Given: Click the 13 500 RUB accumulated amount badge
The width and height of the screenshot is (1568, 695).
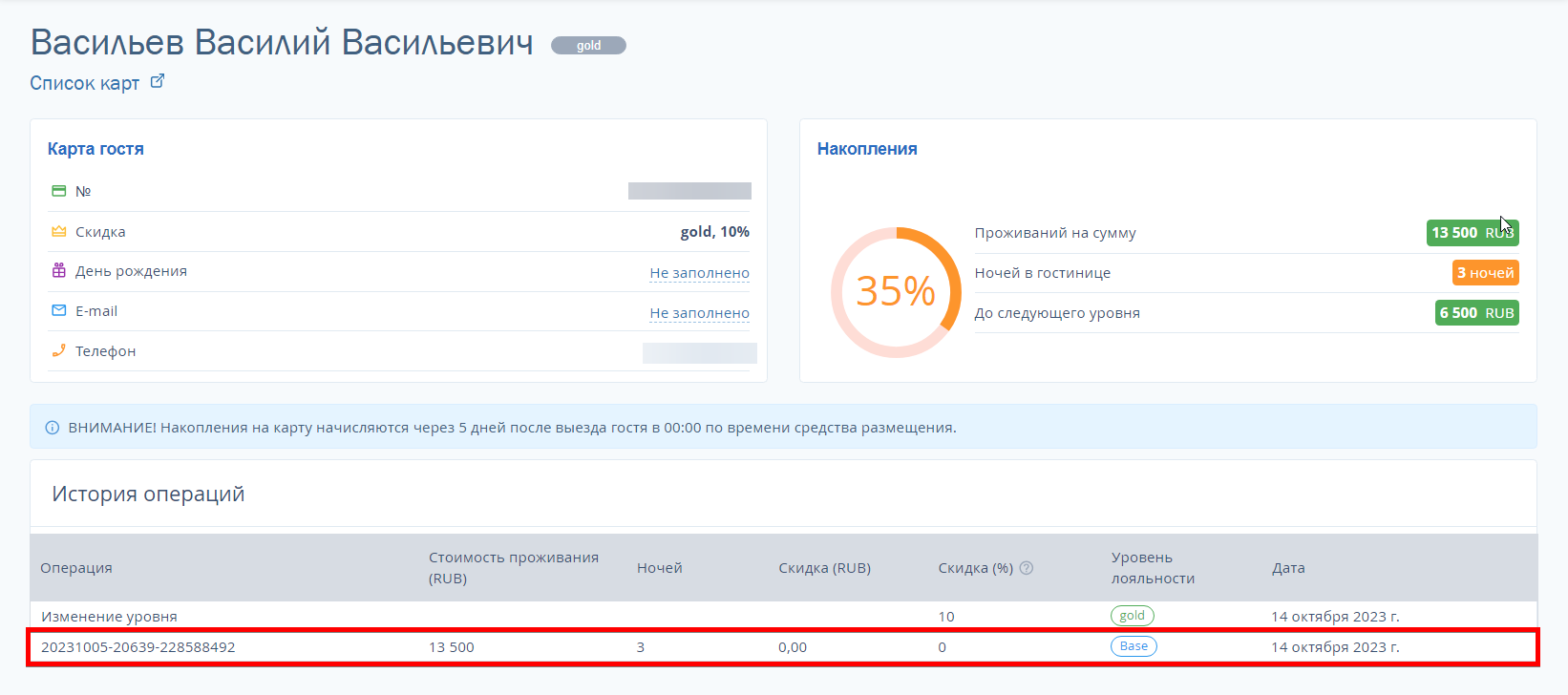Looking at the screenshot, I should pos(1473,233).
